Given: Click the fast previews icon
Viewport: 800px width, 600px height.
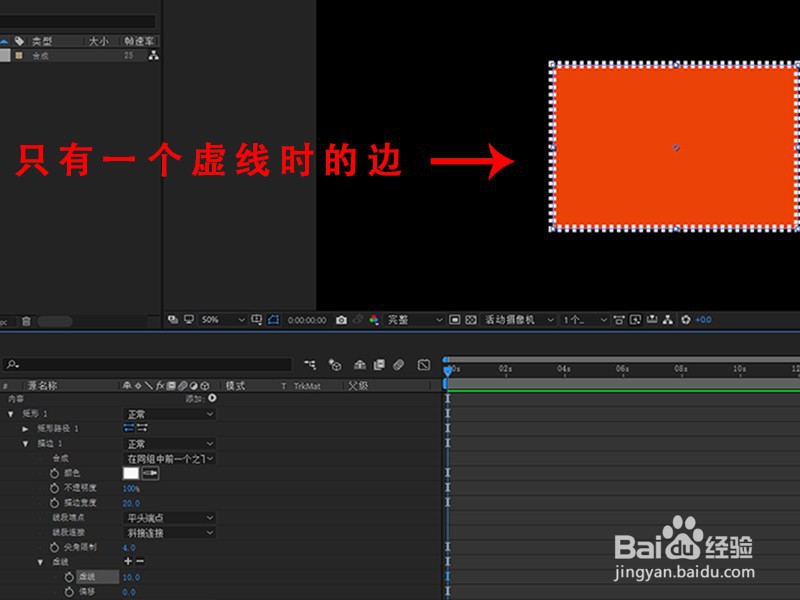Looking at the screenshot, I should point(635,320).
